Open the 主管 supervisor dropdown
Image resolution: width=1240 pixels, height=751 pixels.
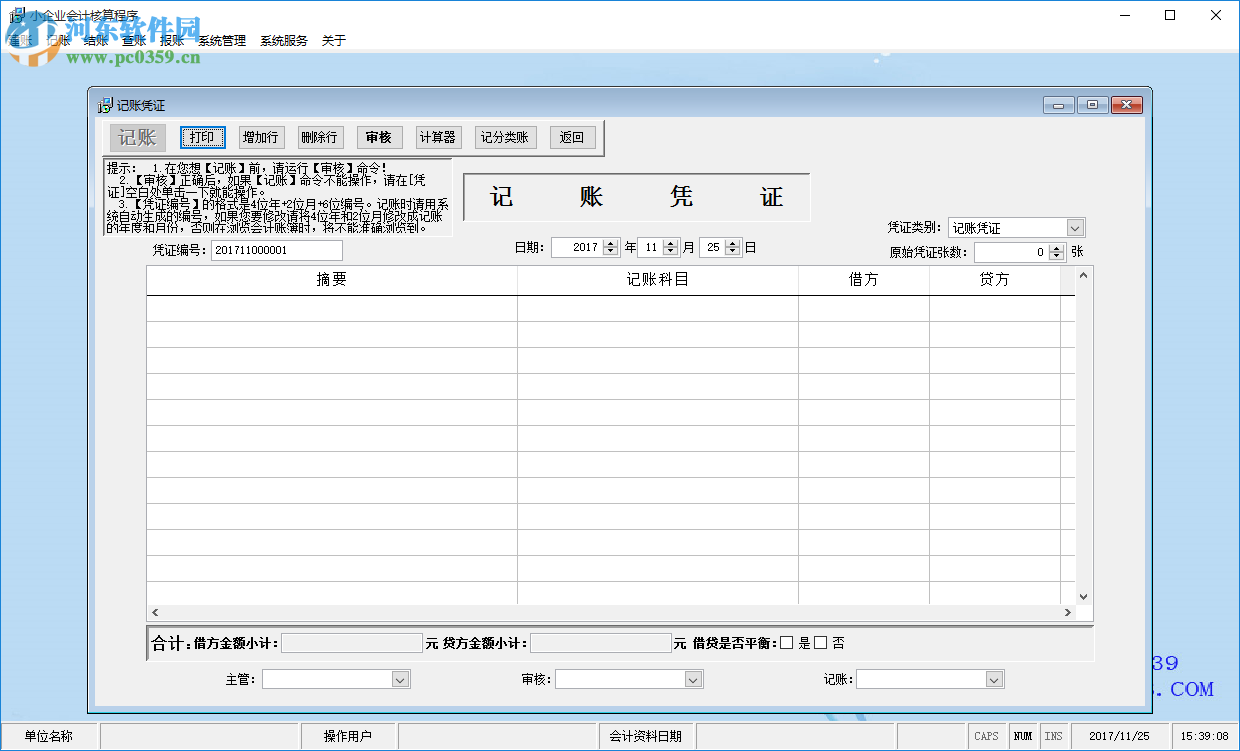(399, 678)
